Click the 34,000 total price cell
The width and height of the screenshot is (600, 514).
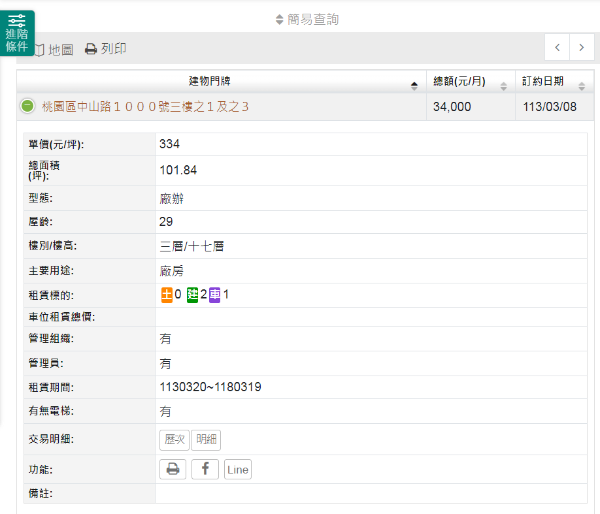click(x=452, y=106)
